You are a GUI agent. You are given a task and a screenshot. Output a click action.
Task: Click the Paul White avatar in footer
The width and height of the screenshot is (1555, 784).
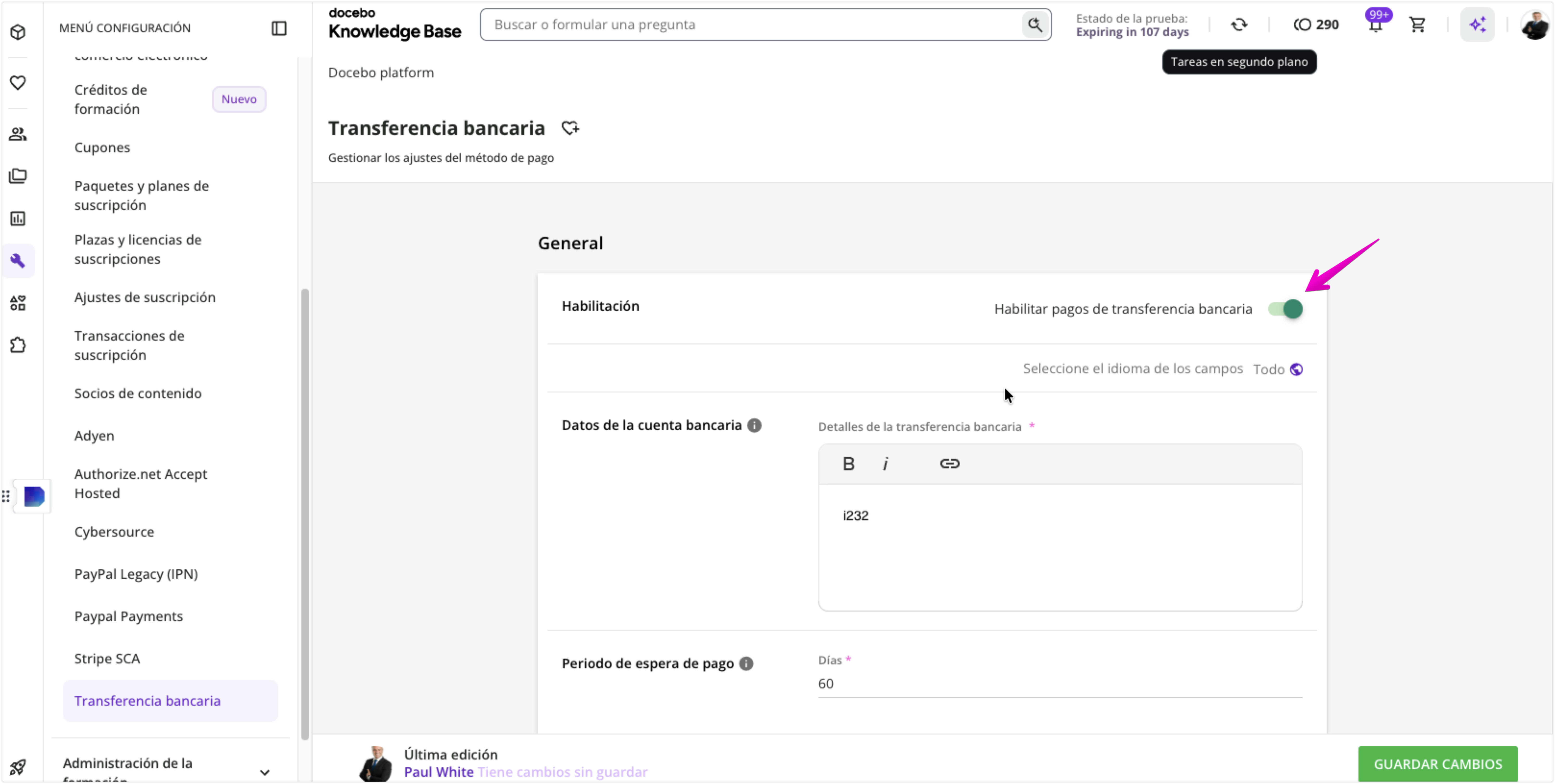click(x=376, y=764)
